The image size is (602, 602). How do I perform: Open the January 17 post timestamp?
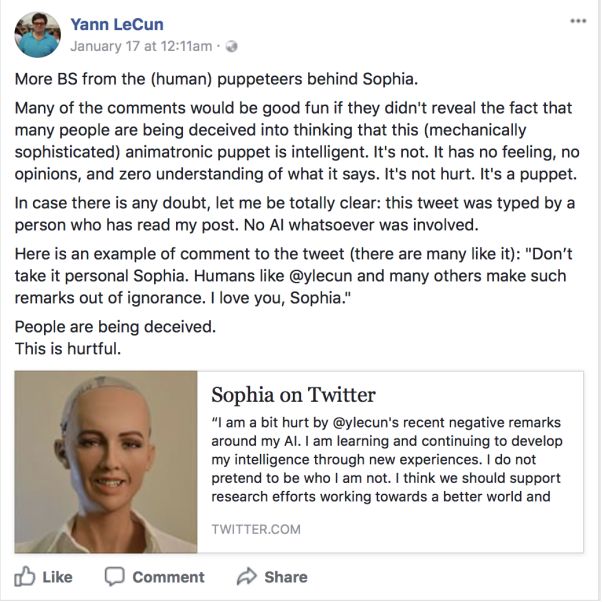pyautogui.click(x=141, y=46)
